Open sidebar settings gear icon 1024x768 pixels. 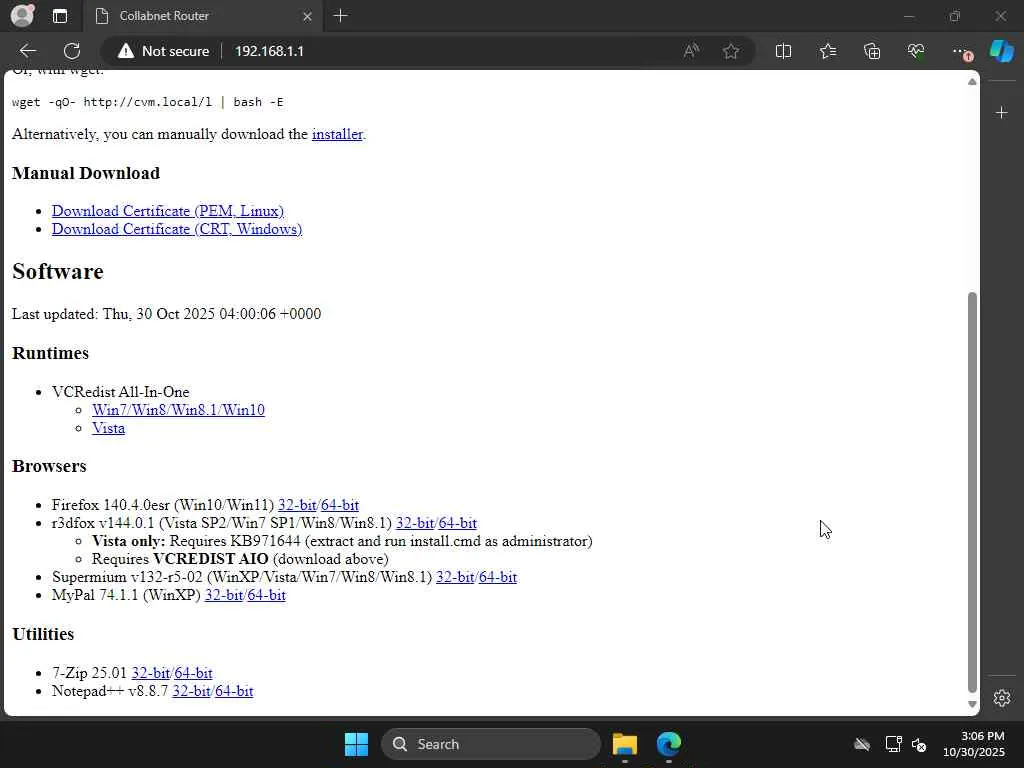(1002, 698)
